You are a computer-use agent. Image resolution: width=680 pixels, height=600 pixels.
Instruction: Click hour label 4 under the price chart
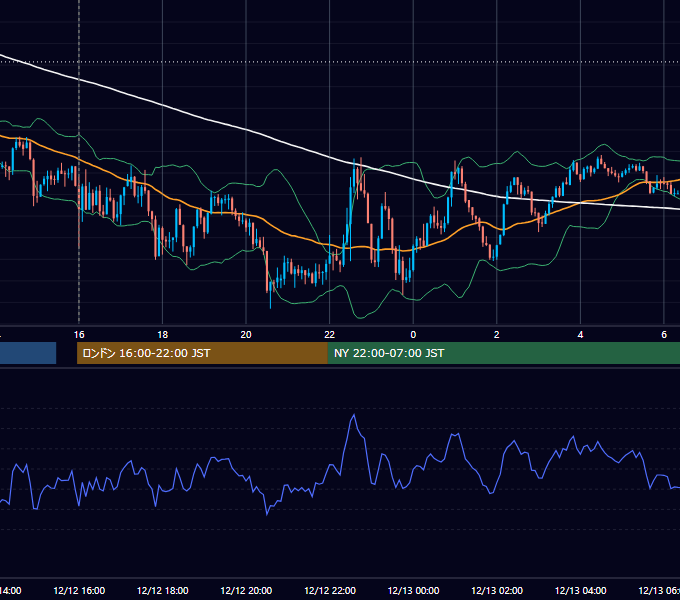[580, 335]
